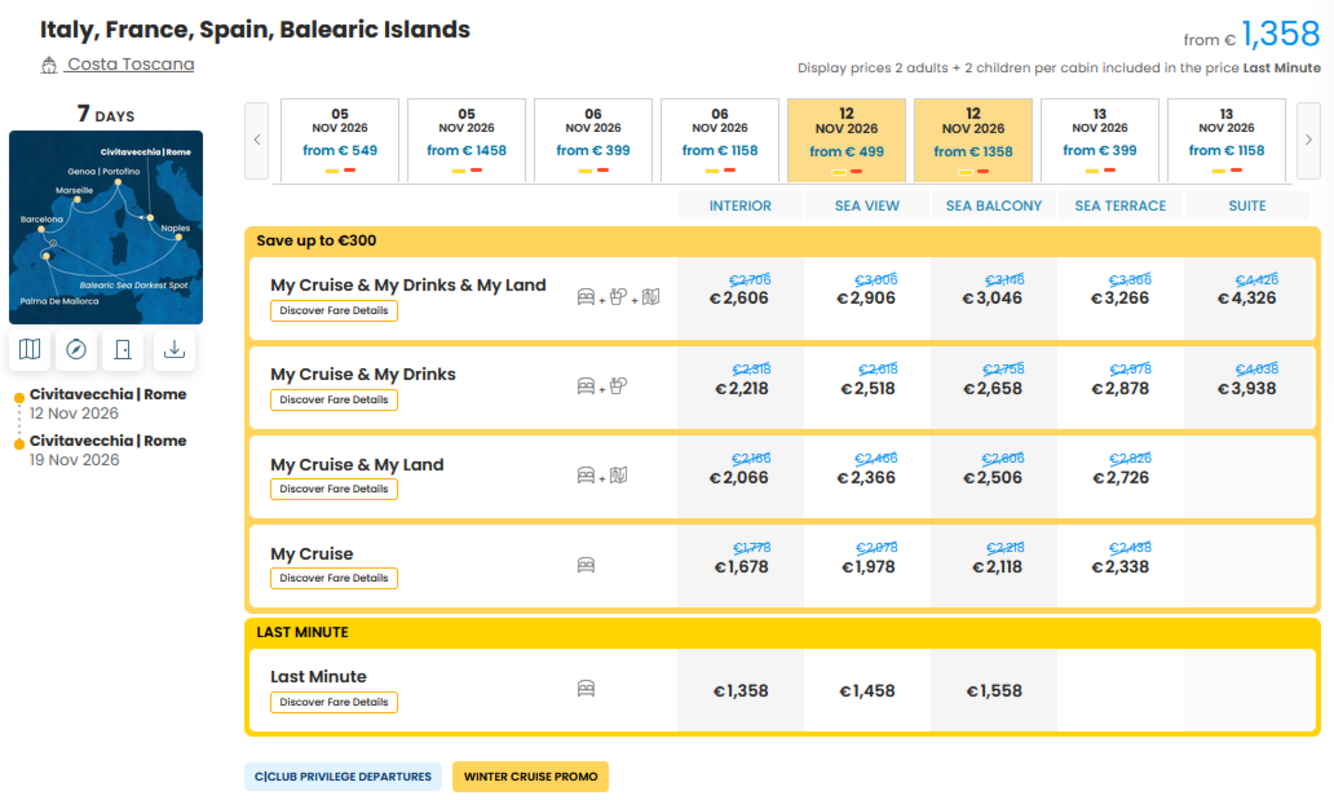Viewport: 1334px width, 800px height.
Task: Choose the €4,326 Suite price
Action: [x=1247, y=298]
